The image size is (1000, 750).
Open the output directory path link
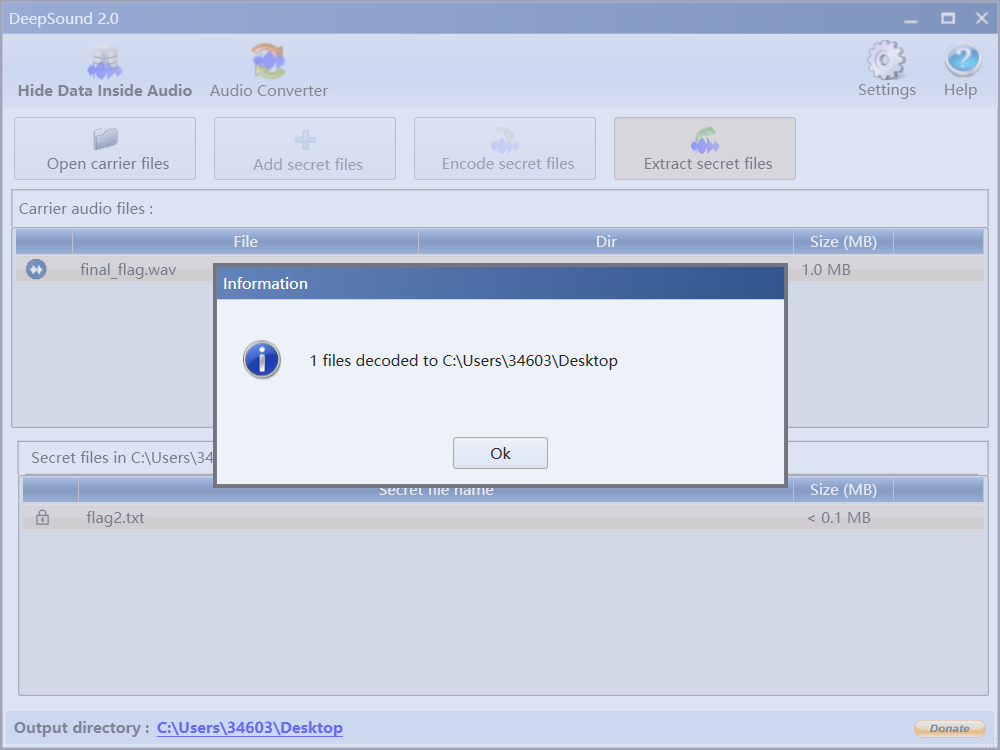point(250,728)
